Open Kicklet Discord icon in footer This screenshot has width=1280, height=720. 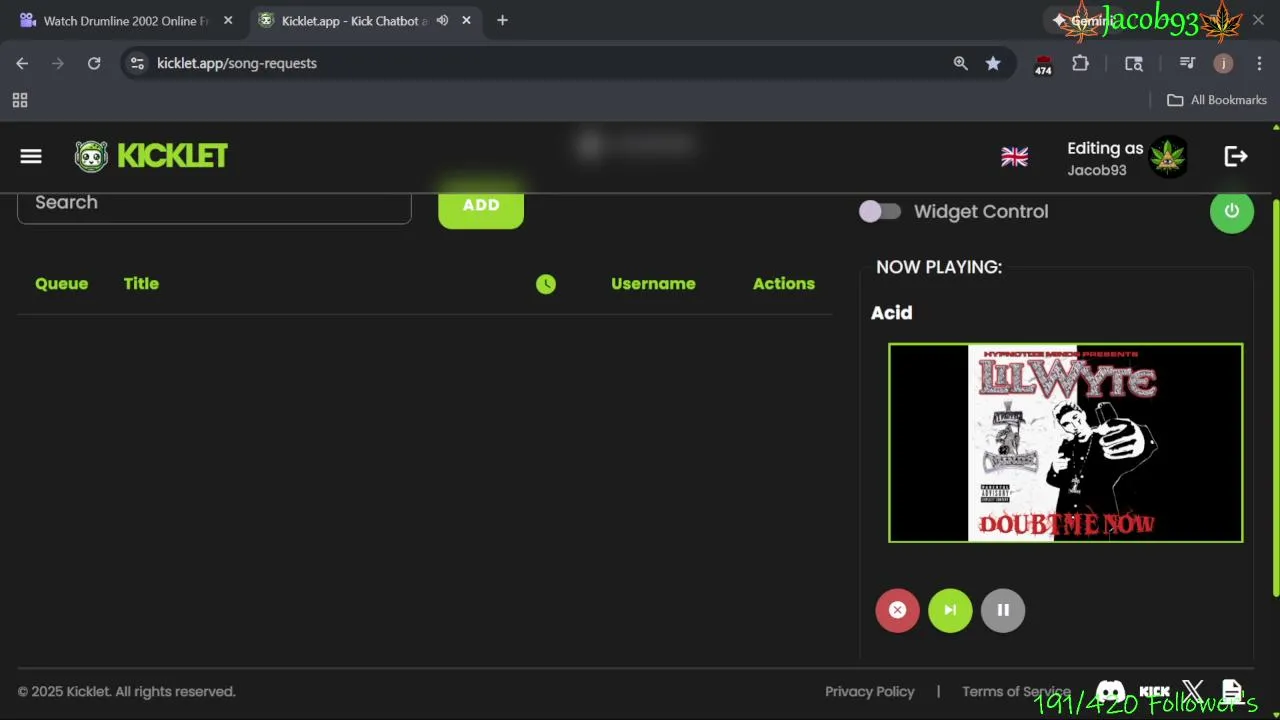tap(1110, 691)
